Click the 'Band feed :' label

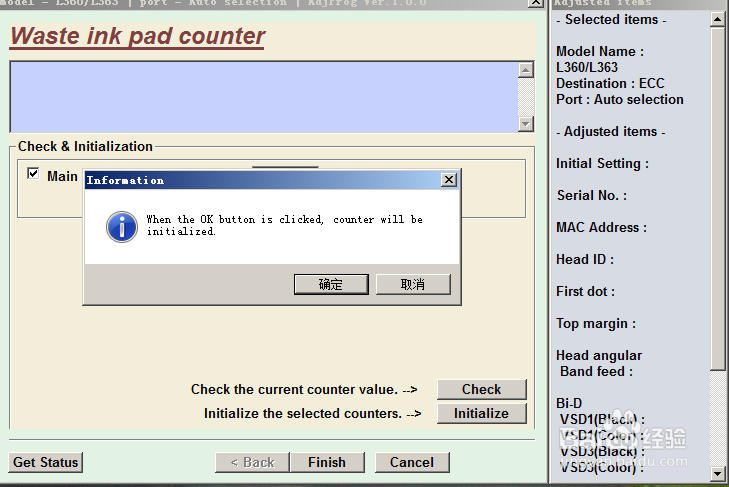click(x=596, y=372)
